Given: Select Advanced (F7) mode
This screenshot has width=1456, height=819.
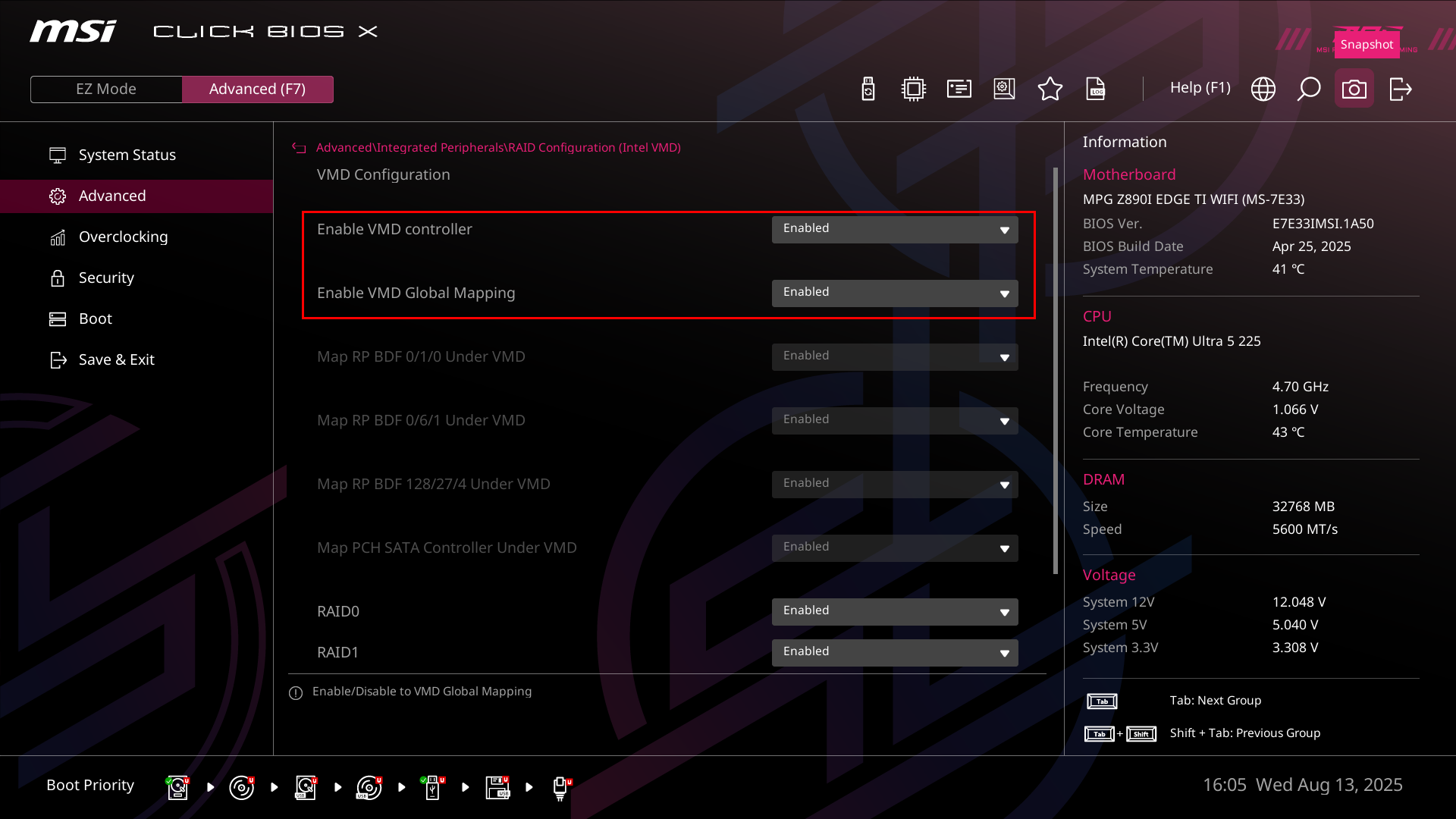Looking at the screenshot, I should tap(258, 89).
